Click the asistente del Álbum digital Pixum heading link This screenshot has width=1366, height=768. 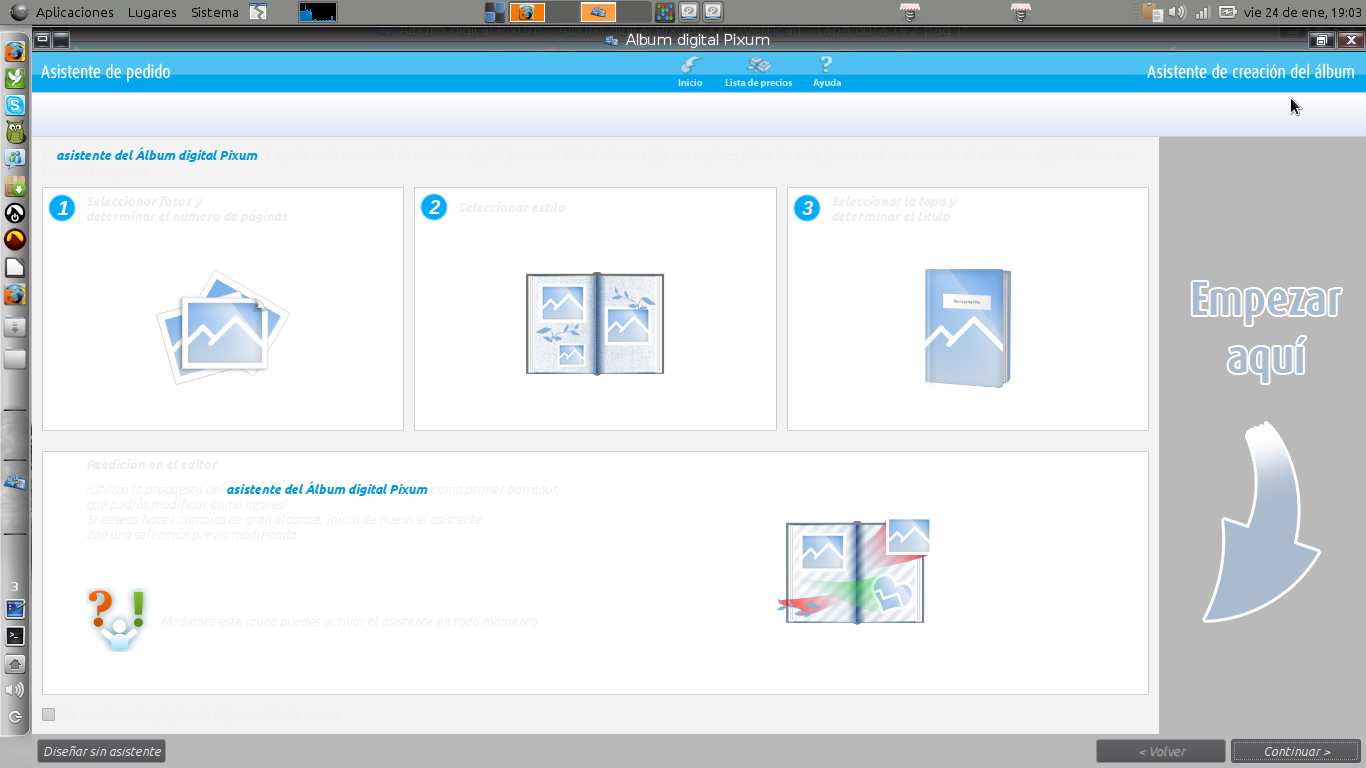(x=157, y=156)
